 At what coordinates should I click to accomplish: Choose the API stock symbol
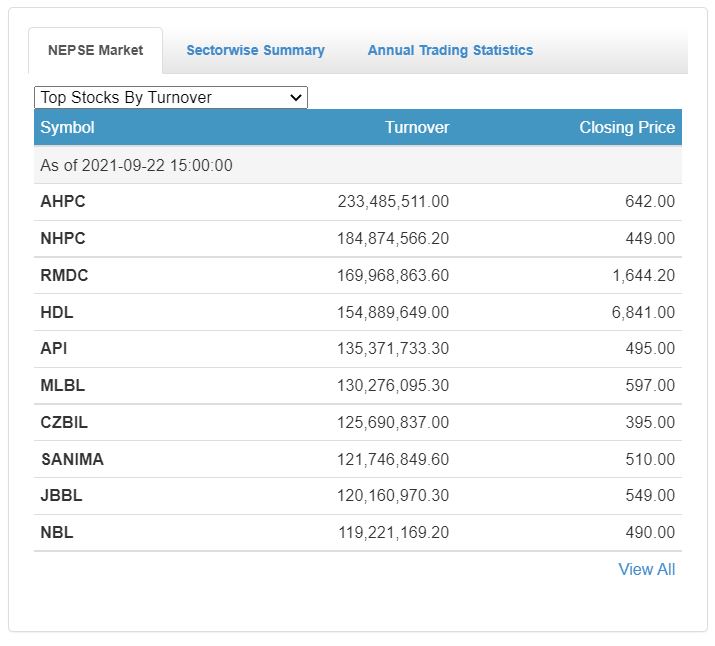(54, 349)
